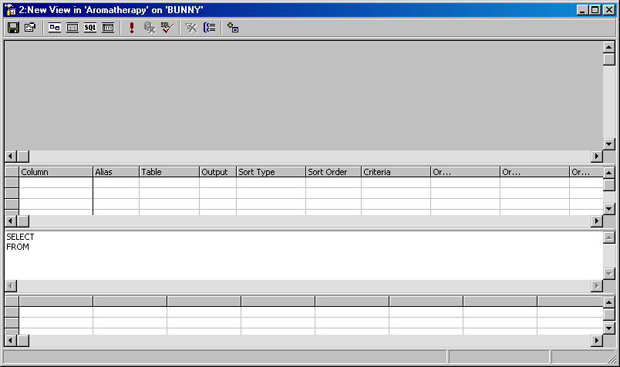Click the Save floppy disk icon
This screenshot has height=367, width=620.
[13, 28]
